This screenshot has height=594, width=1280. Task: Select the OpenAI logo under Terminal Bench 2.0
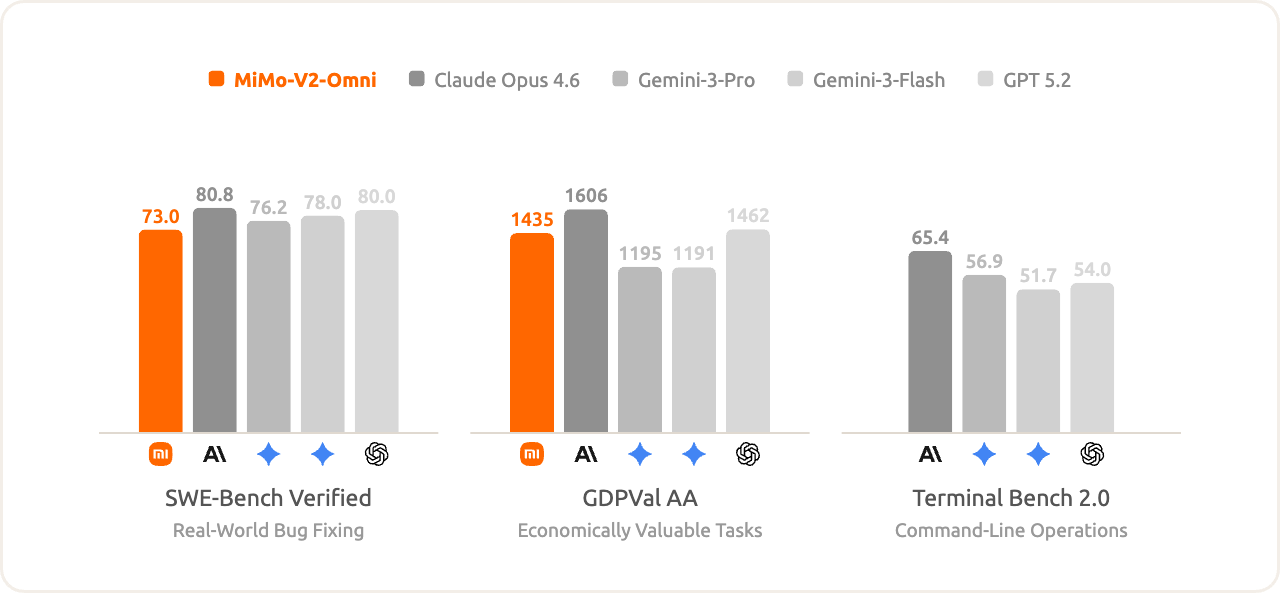coord(1092,454)
